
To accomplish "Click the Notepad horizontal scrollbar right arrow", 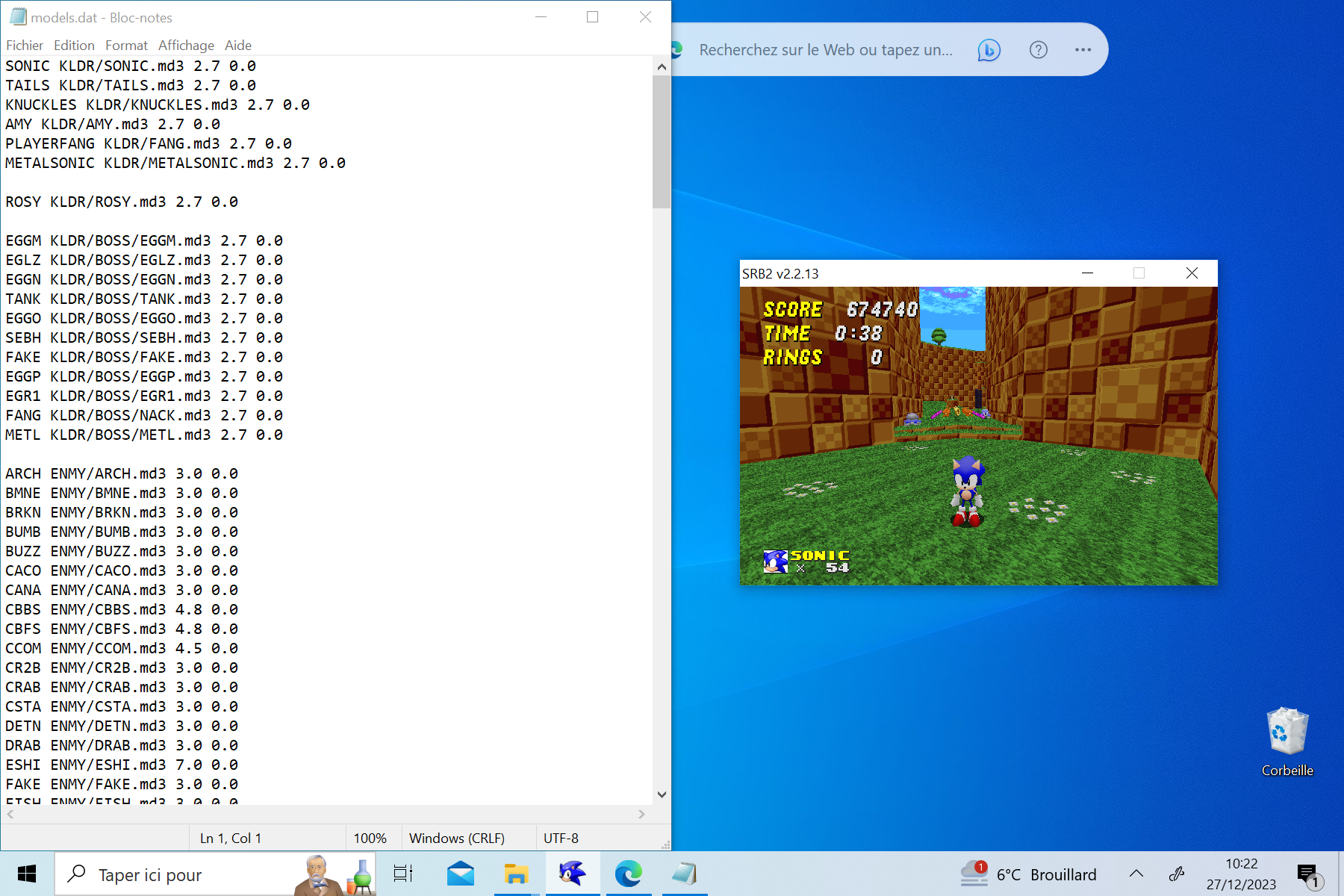I will [641, 814].
